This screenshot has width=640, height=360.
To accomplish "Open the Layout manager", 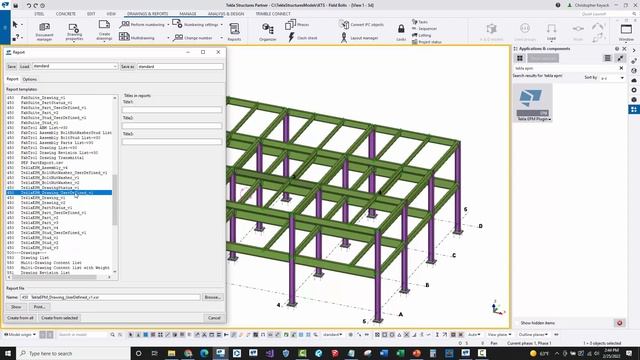I will [x=359, y=38].
